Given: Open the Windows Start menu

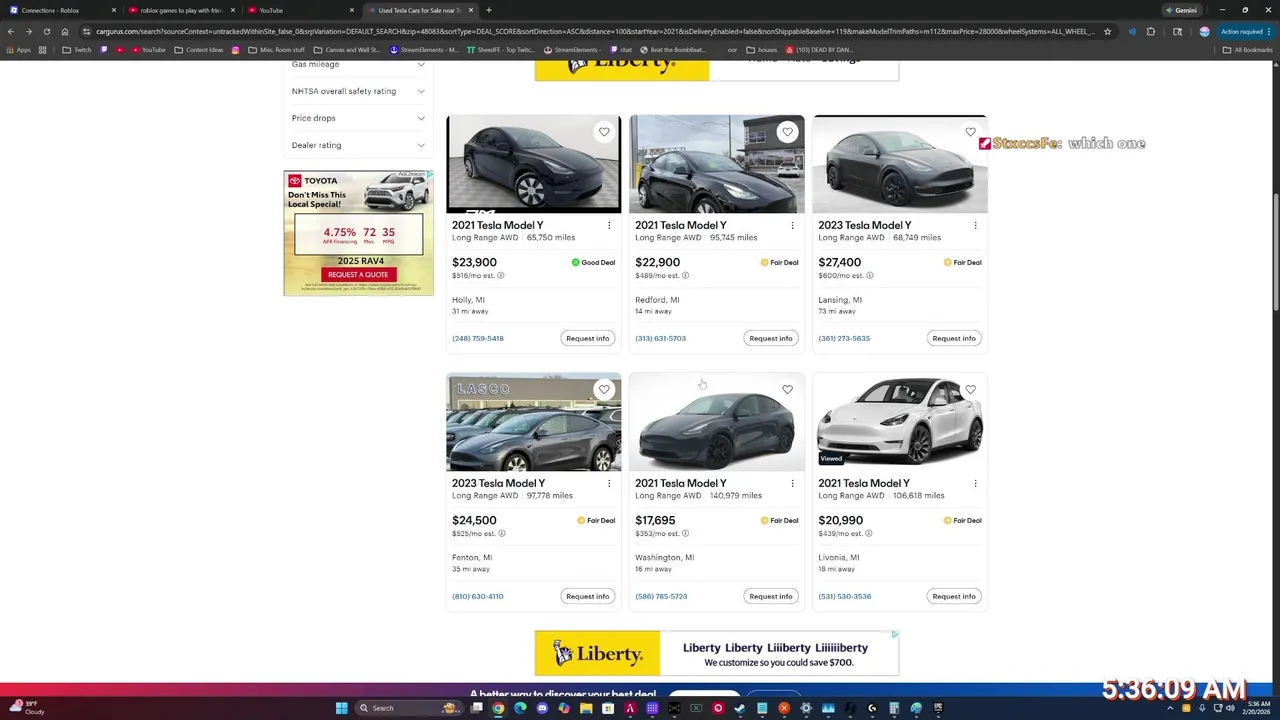Looking at the screenshot, I should 341,708.
